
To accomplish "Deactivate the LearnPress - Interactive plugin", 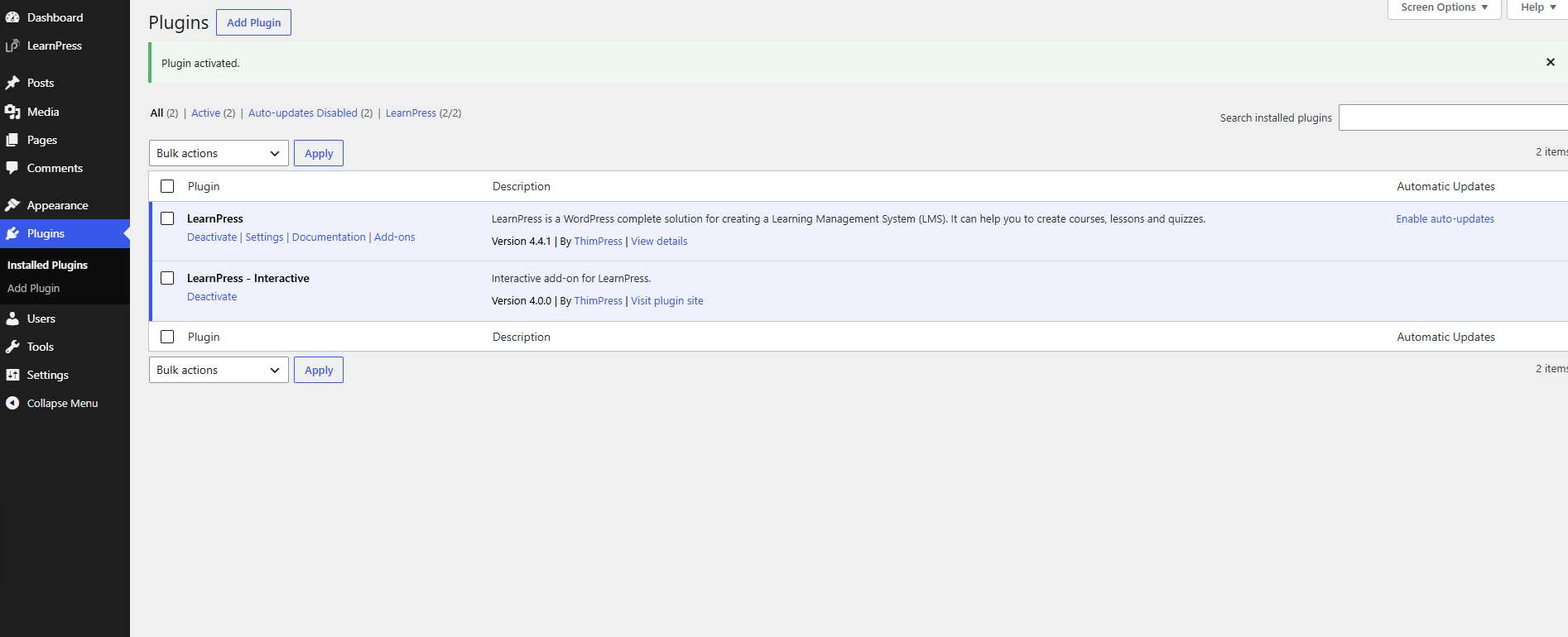I will (212, 297).
